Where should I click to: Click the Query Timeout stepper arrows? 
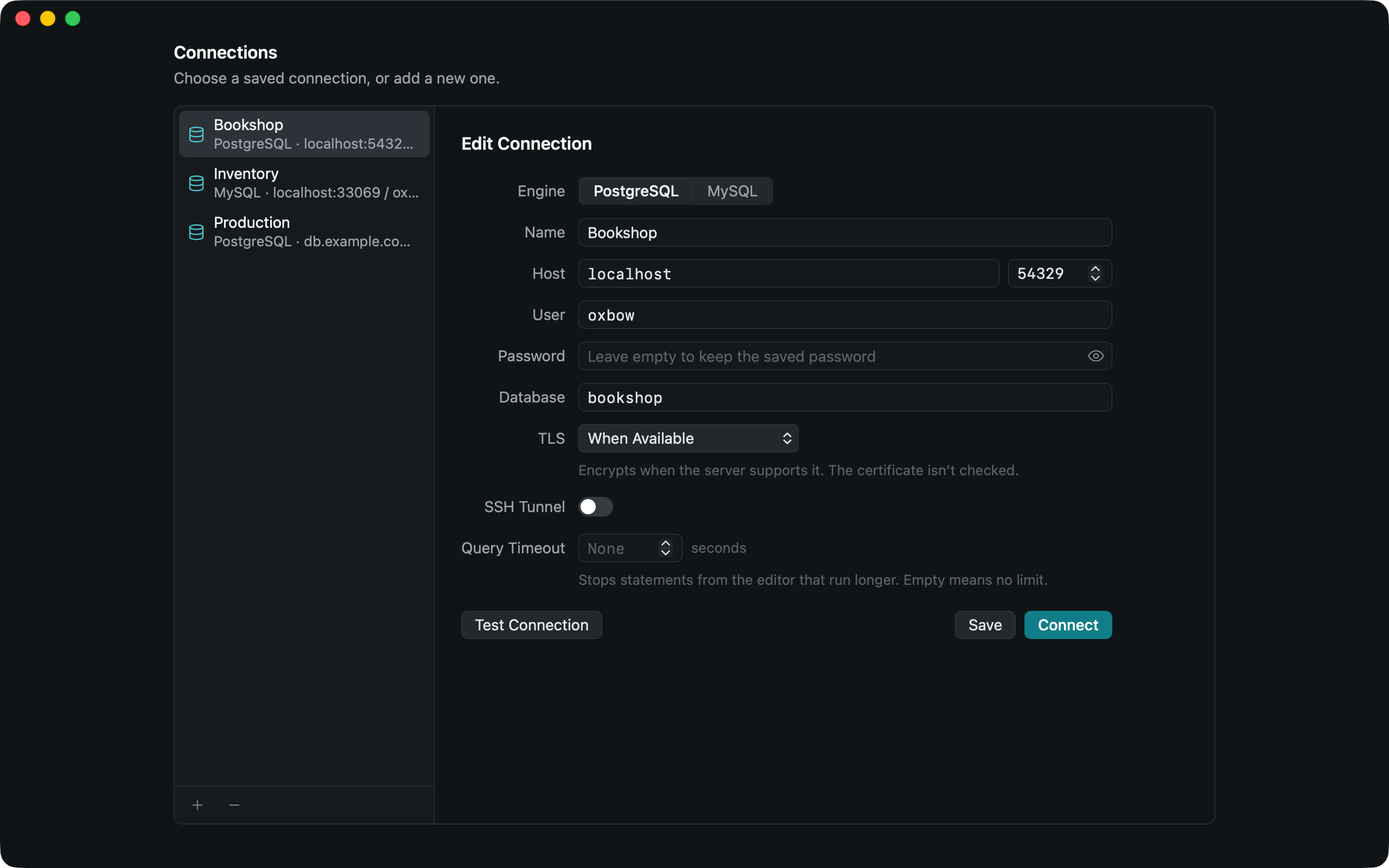click(x=665, y=548)
